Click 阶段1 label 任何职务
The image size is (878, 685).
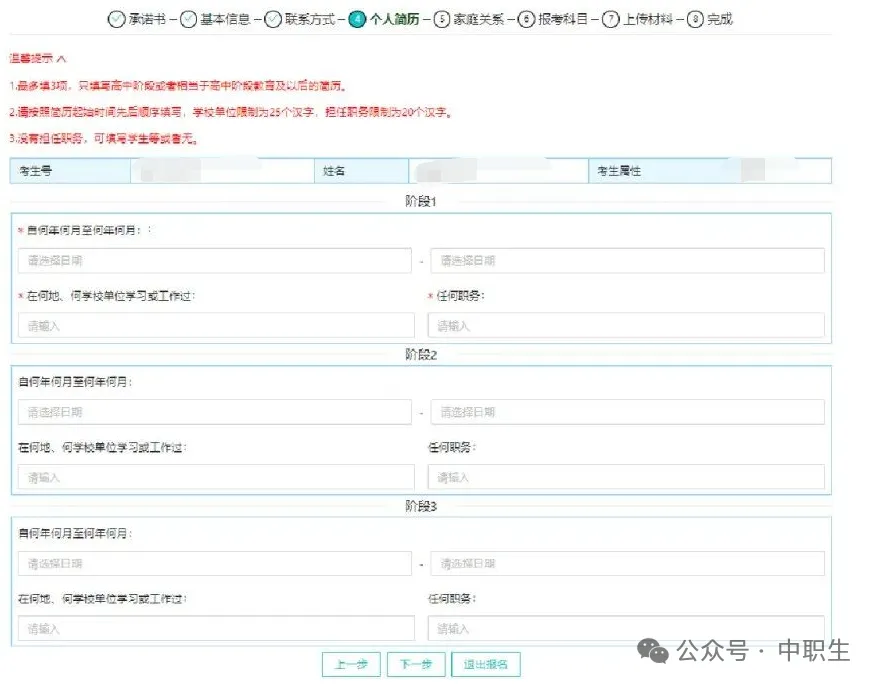pos(460,295)
